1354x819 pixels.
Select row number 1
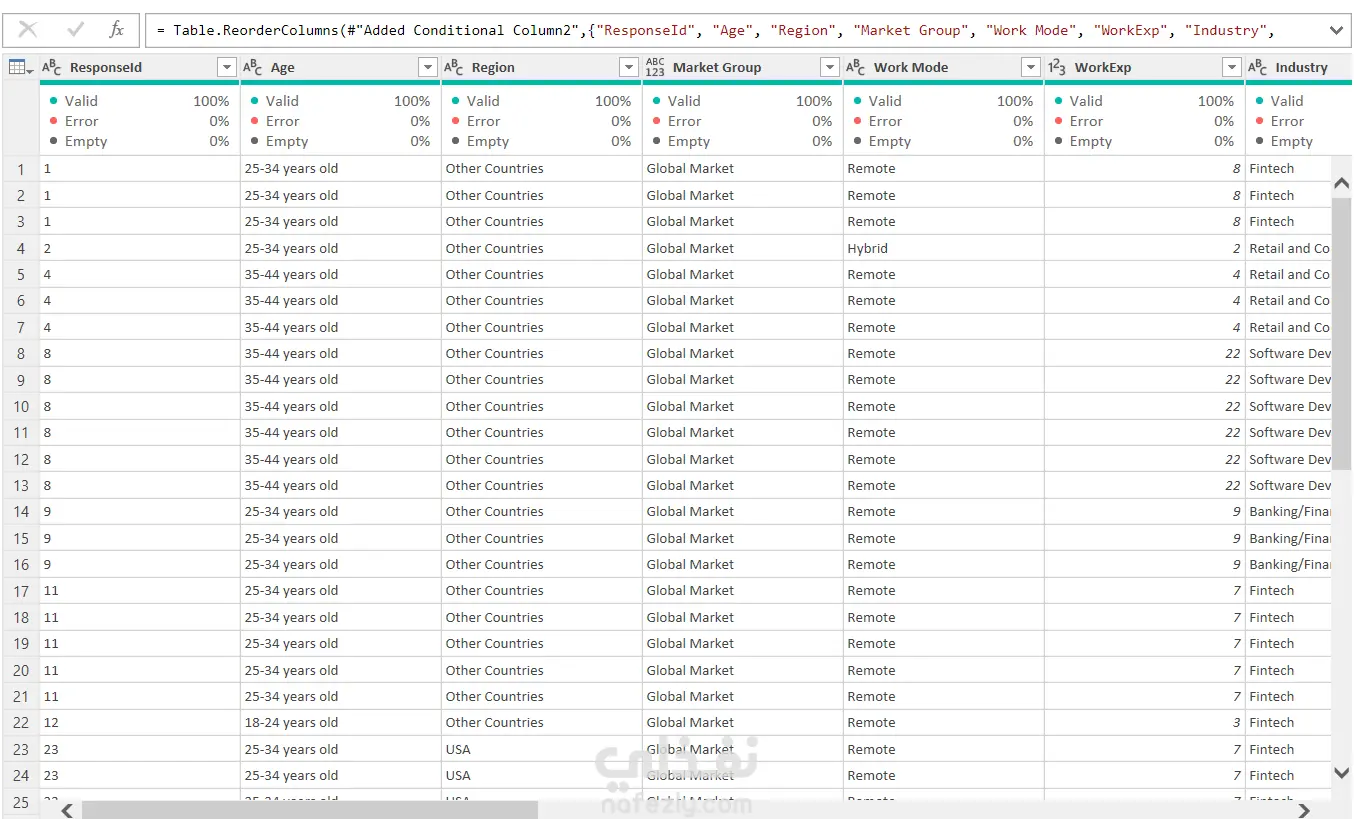(x=21, y=169)
